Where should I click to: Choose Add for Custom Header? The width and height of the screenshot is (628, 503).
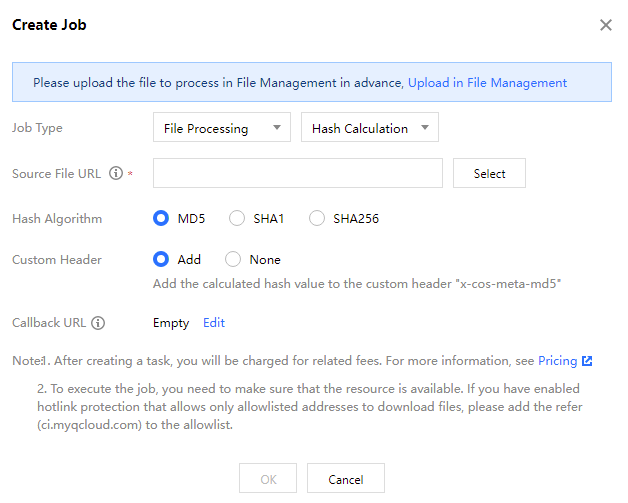pos(161,259)
